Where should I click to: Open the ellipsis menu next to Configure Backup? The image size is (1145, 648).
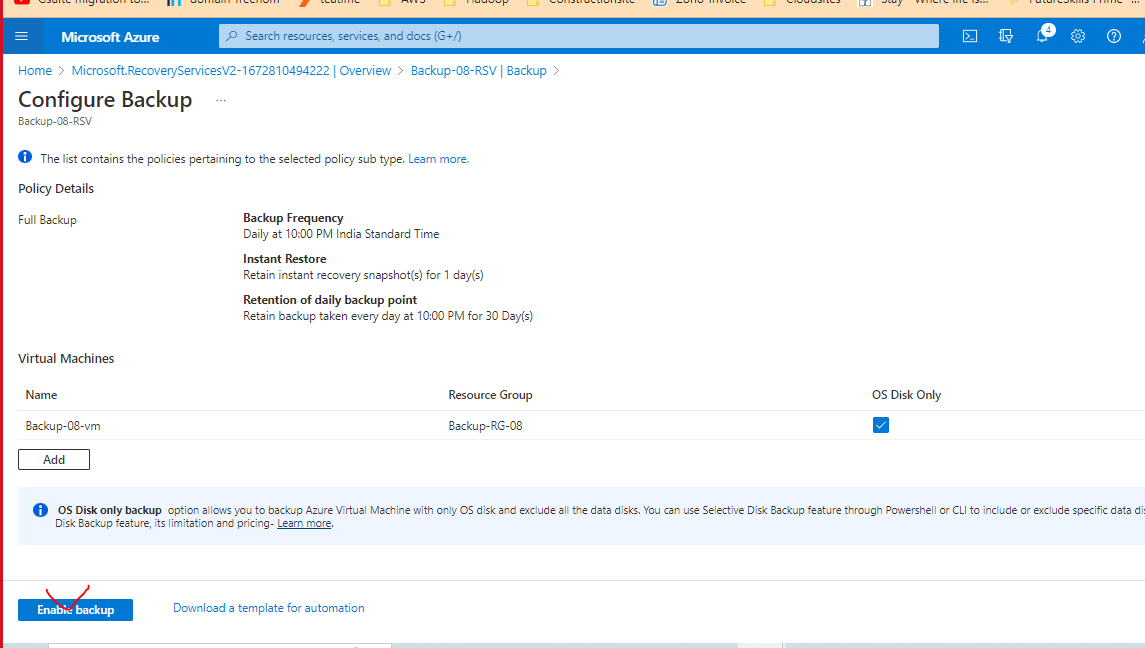click(221, 100)
